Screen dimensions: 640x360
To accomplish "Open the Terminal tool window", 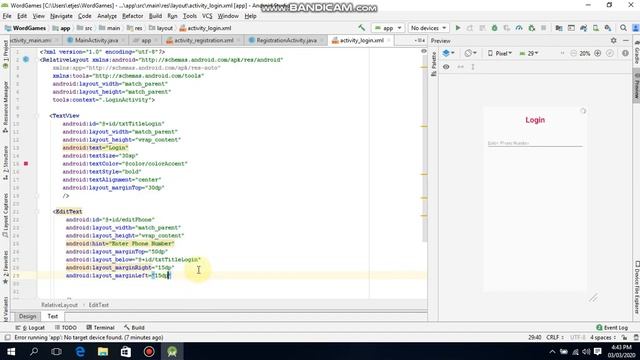I will [x=100, y=327].
